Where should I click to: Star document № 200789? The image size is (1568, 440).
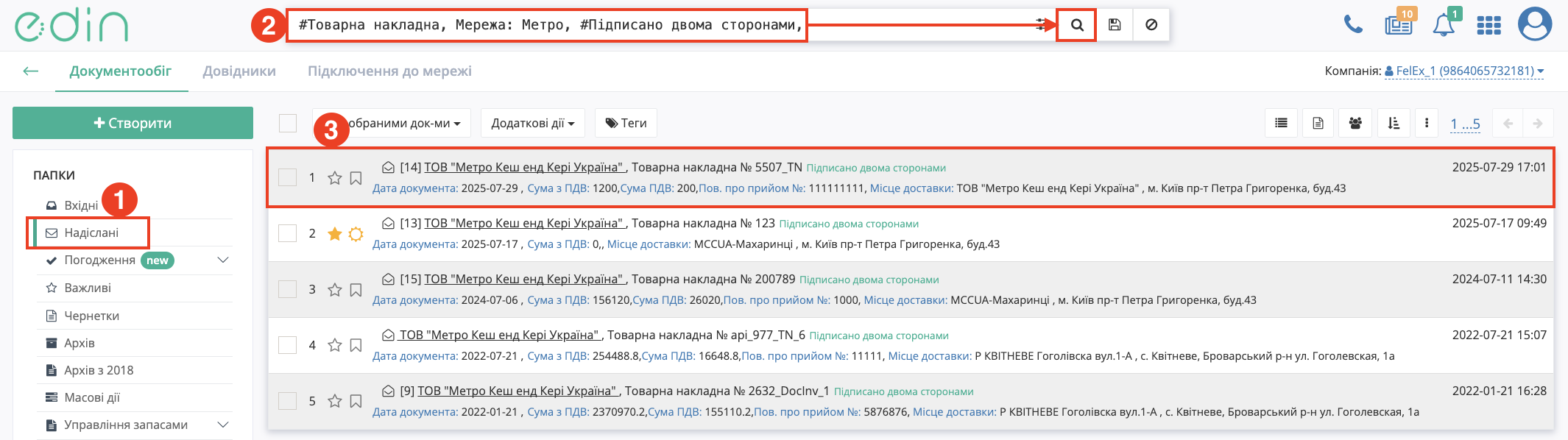point(335,290)
